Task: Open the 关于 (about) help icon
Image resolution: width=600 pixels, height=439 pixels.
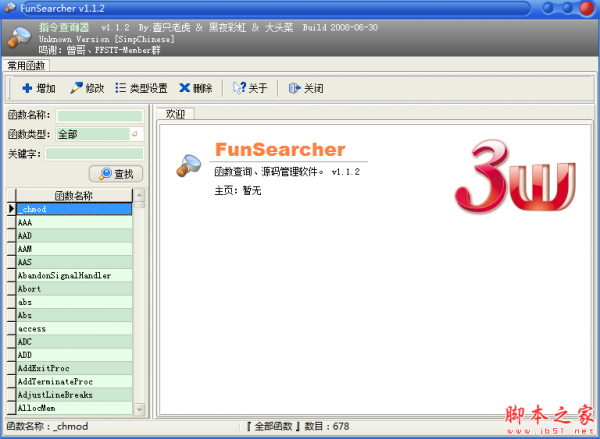Action: pyautogui.click(x=239, y=88)
